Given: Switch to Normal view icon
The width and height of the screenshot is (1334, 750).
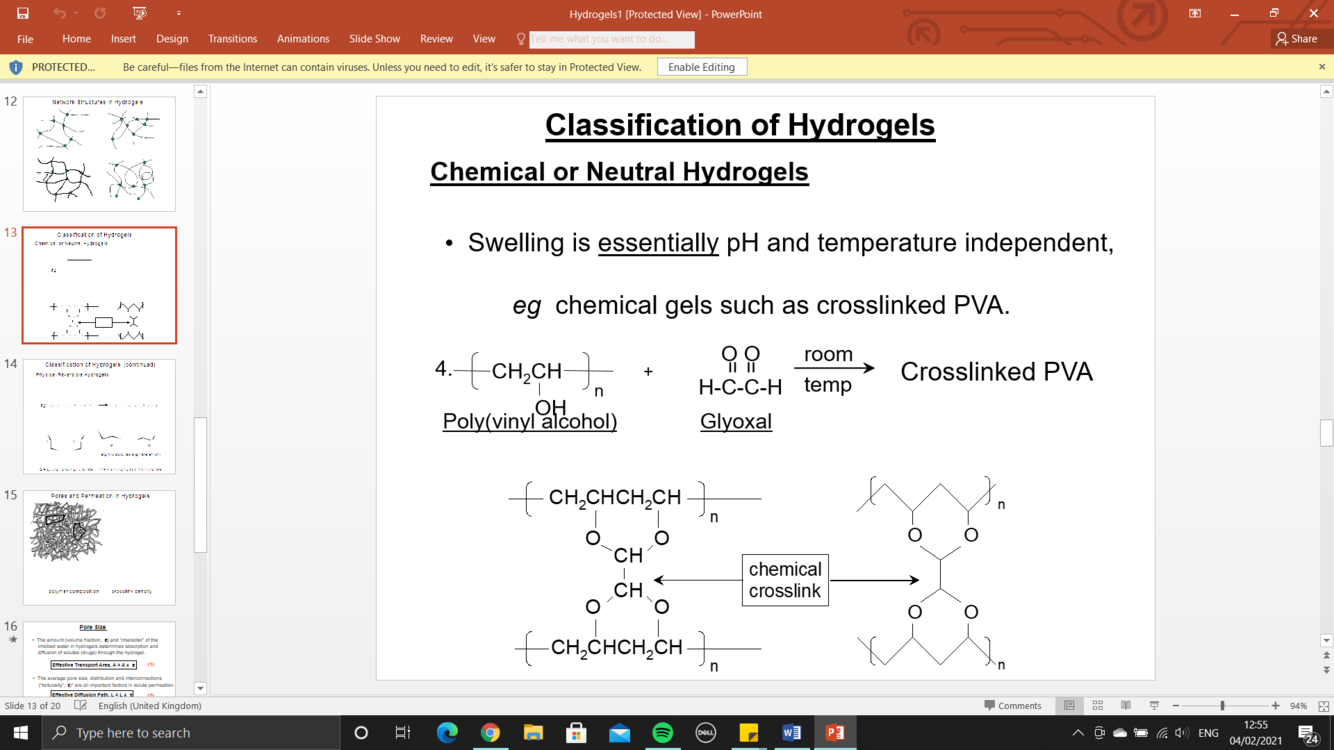Looking at the screenshot, I should click(x=1069, y=706).
